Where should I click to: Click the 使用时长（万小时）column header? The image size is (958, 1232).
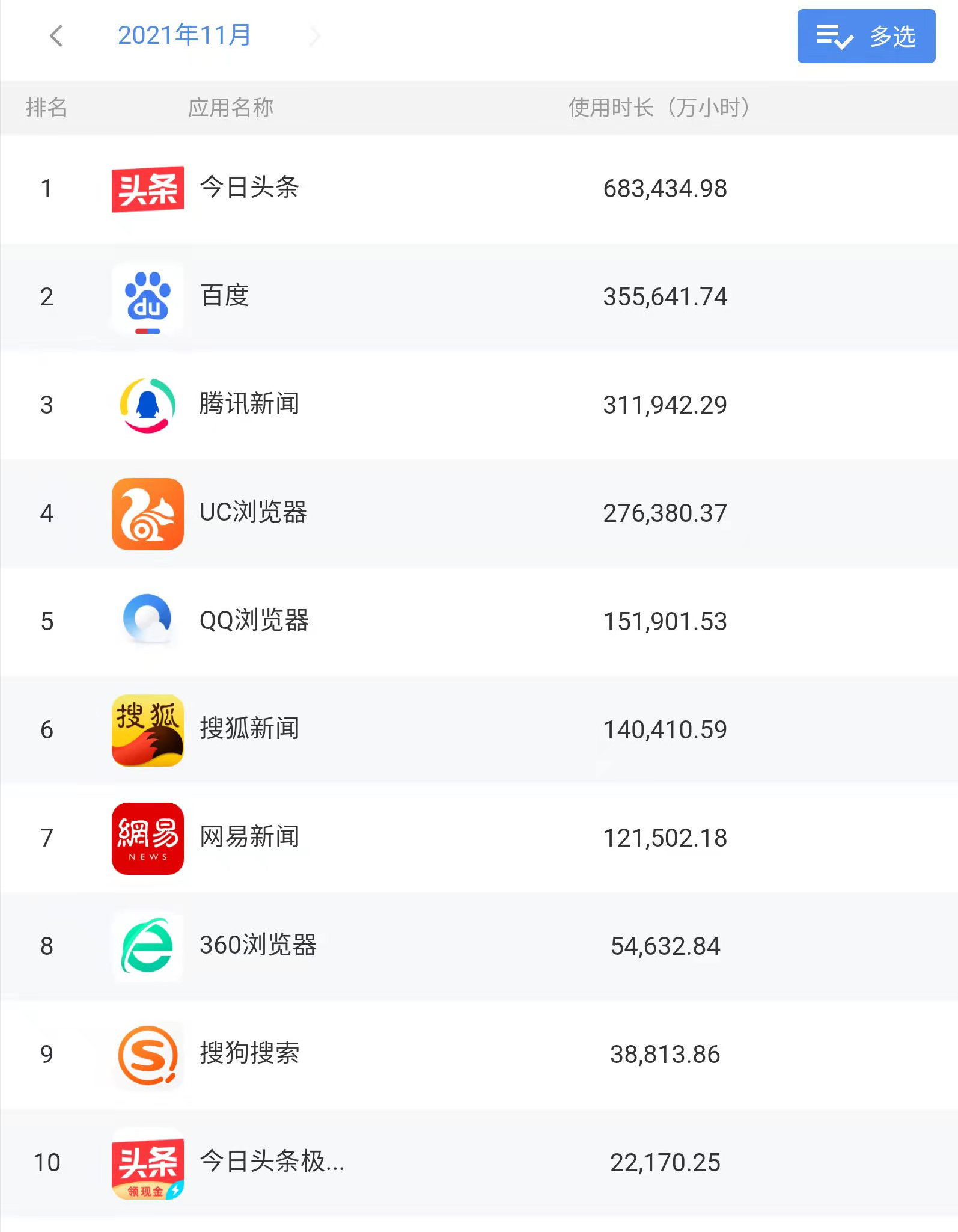(659, 108)
